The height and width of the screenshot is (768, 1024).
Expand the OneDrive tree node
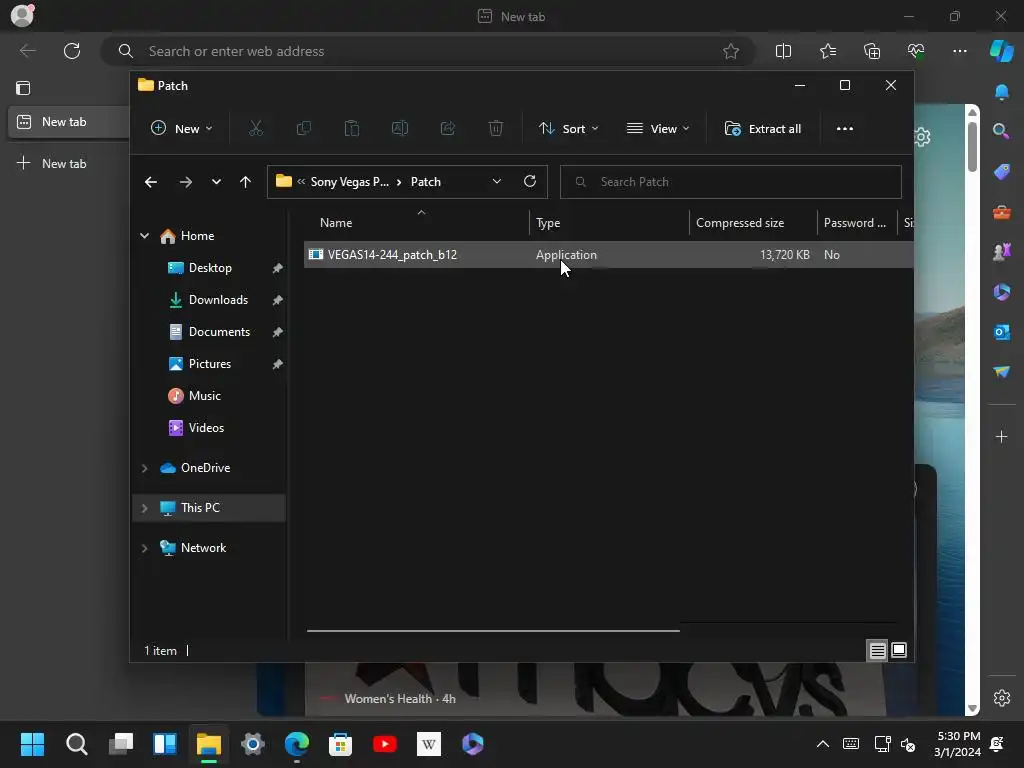click(144, 468)
